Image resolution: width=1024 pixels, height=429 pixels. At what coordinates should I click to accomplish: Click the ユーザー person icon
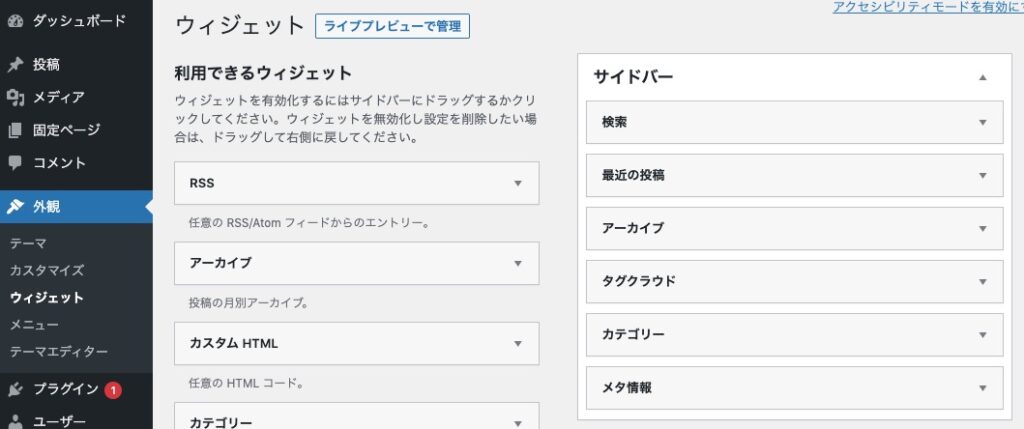click(x=15, y=421)
